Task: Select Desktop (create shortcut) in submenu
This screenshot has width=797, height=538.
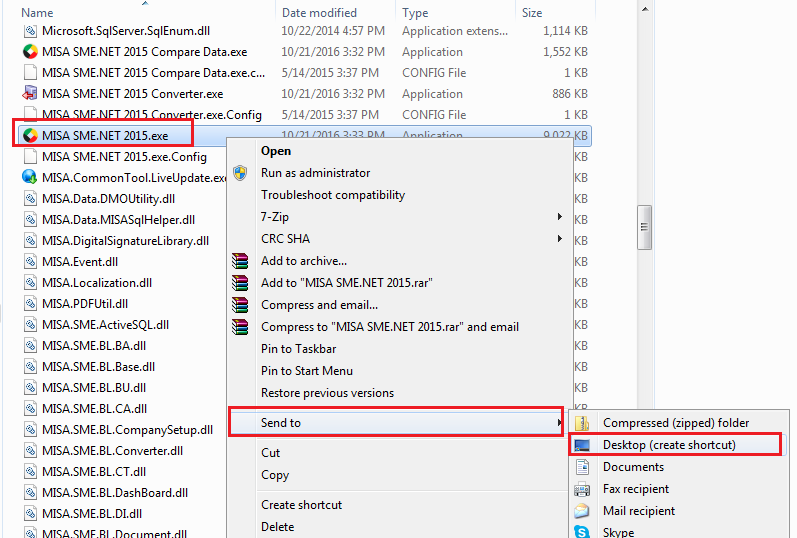Action: [x=669, y=445]
